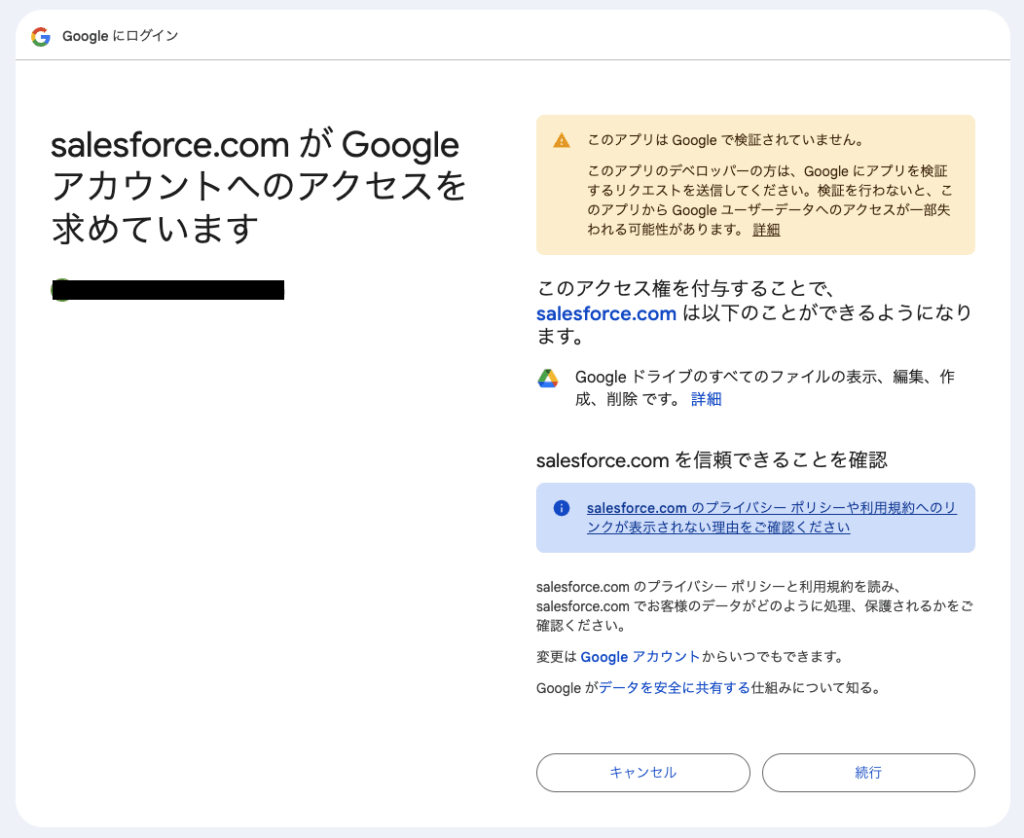Open 詳細 link next to Drive permission
Image resolution: width=1024 pixels, height=838 pixels.
pyautogui.click(x=706, y=400)
